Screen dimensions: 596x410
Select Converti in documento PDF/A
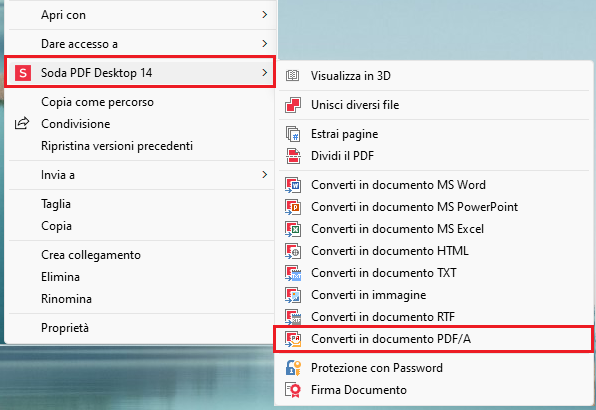pyautogui.click(x=434, y=339)
